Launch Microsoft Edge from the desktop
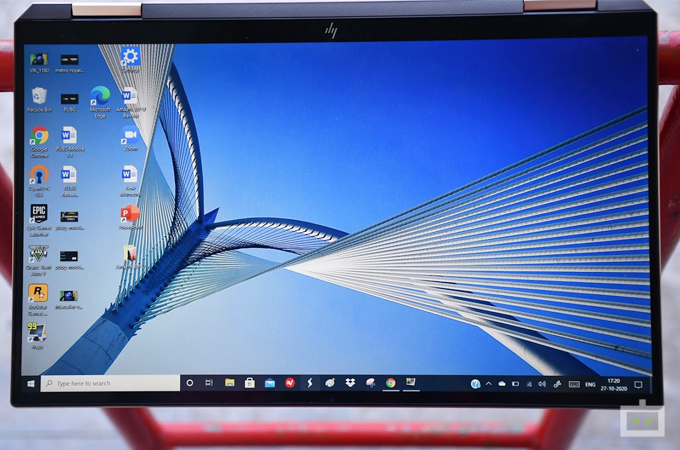Viewport: 680px width, 450px height. pos(100,102)
